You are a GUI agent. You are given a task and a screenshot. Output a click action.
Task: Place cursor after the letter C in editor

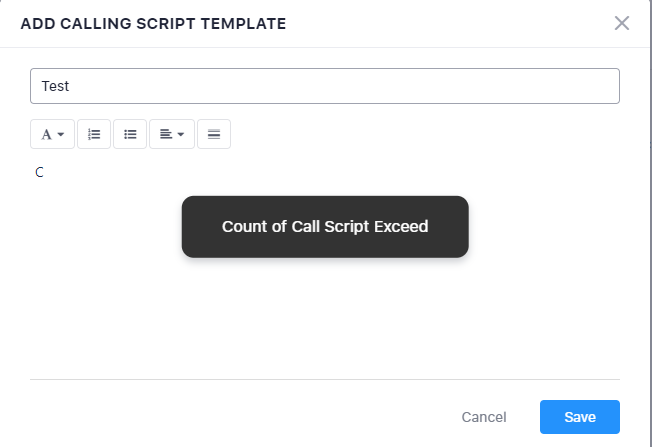(x=45, y=172)
